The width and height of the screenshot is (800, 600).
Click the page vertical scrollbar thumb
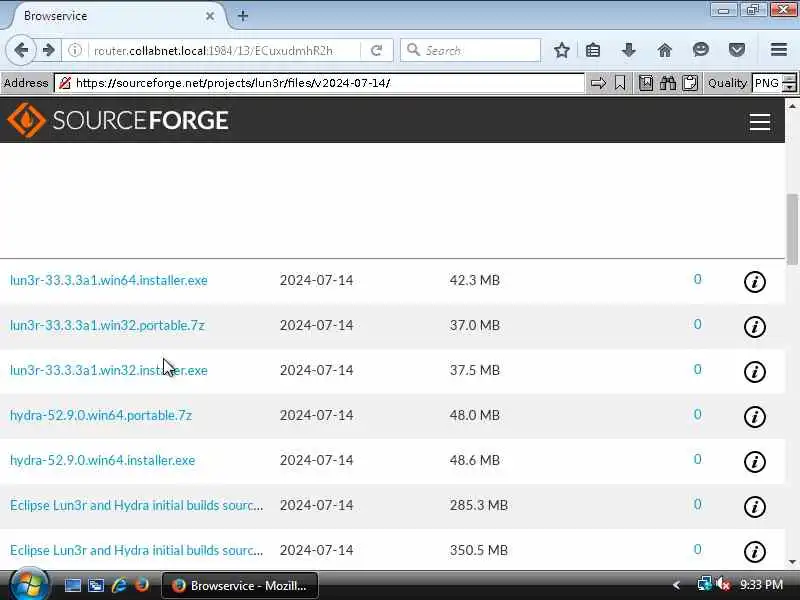click(792, 229)
